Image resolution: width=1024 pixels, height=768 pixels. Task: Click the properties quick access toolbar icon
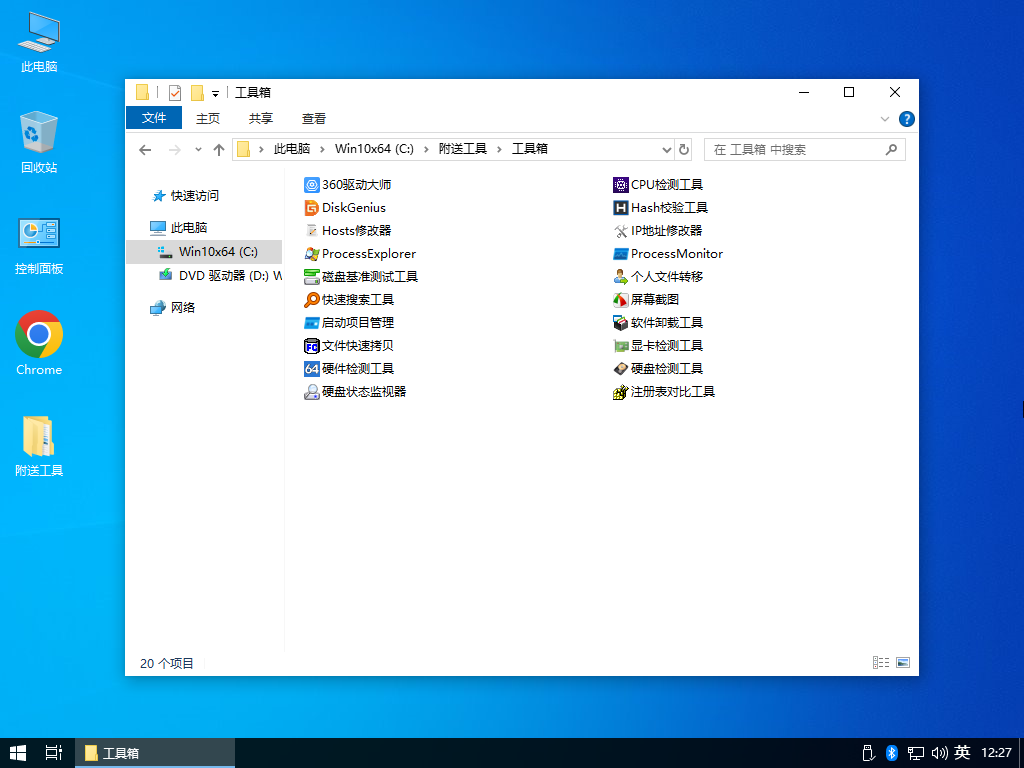pos(174,93)
